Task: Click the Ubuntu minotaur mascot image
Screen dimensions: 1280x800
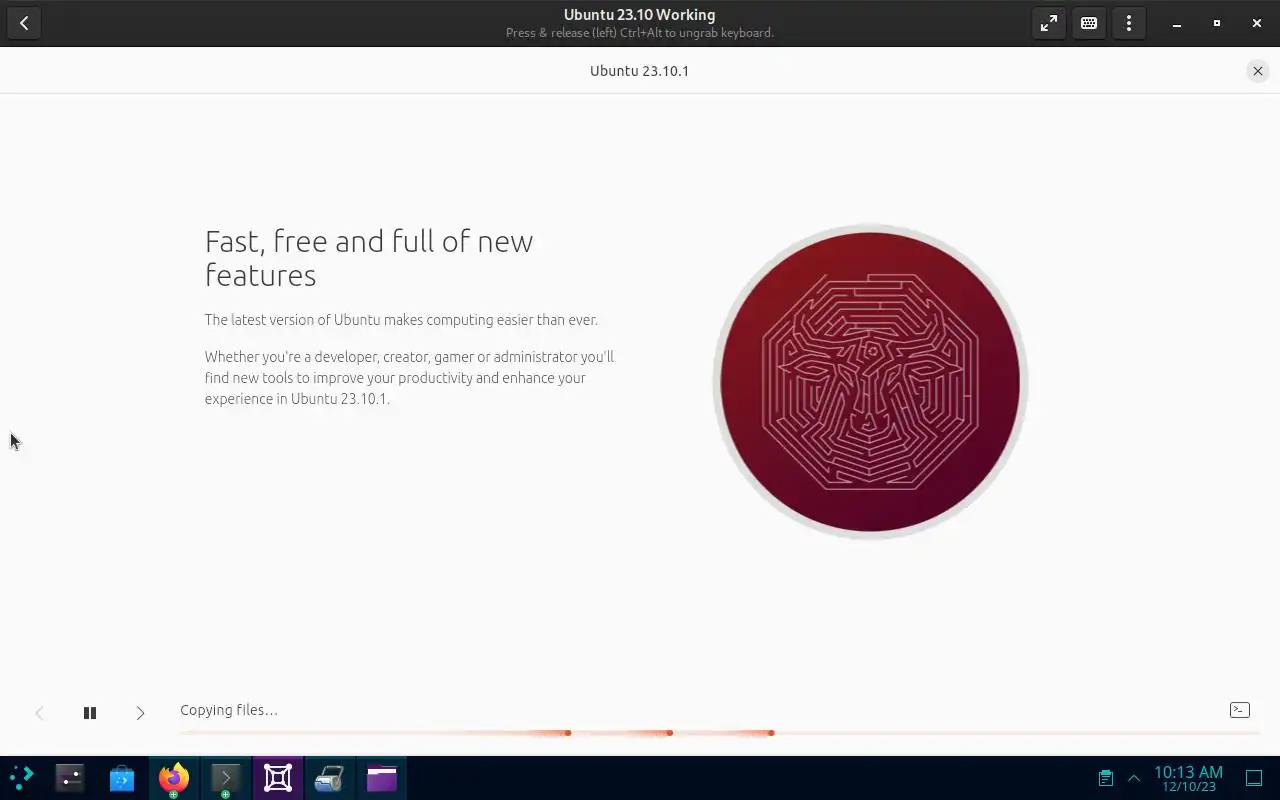Action: tap(870, 382)
